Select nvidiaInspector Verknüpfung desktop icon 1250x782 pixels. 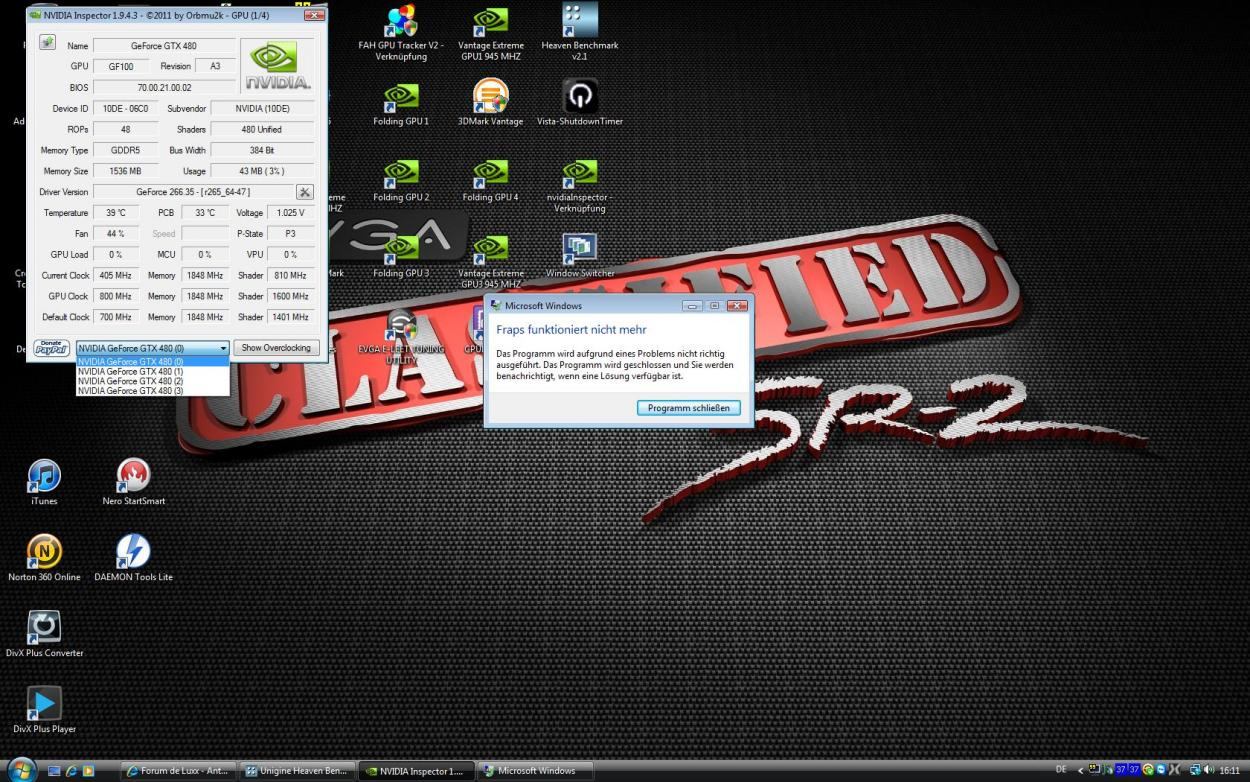[580, 186]
